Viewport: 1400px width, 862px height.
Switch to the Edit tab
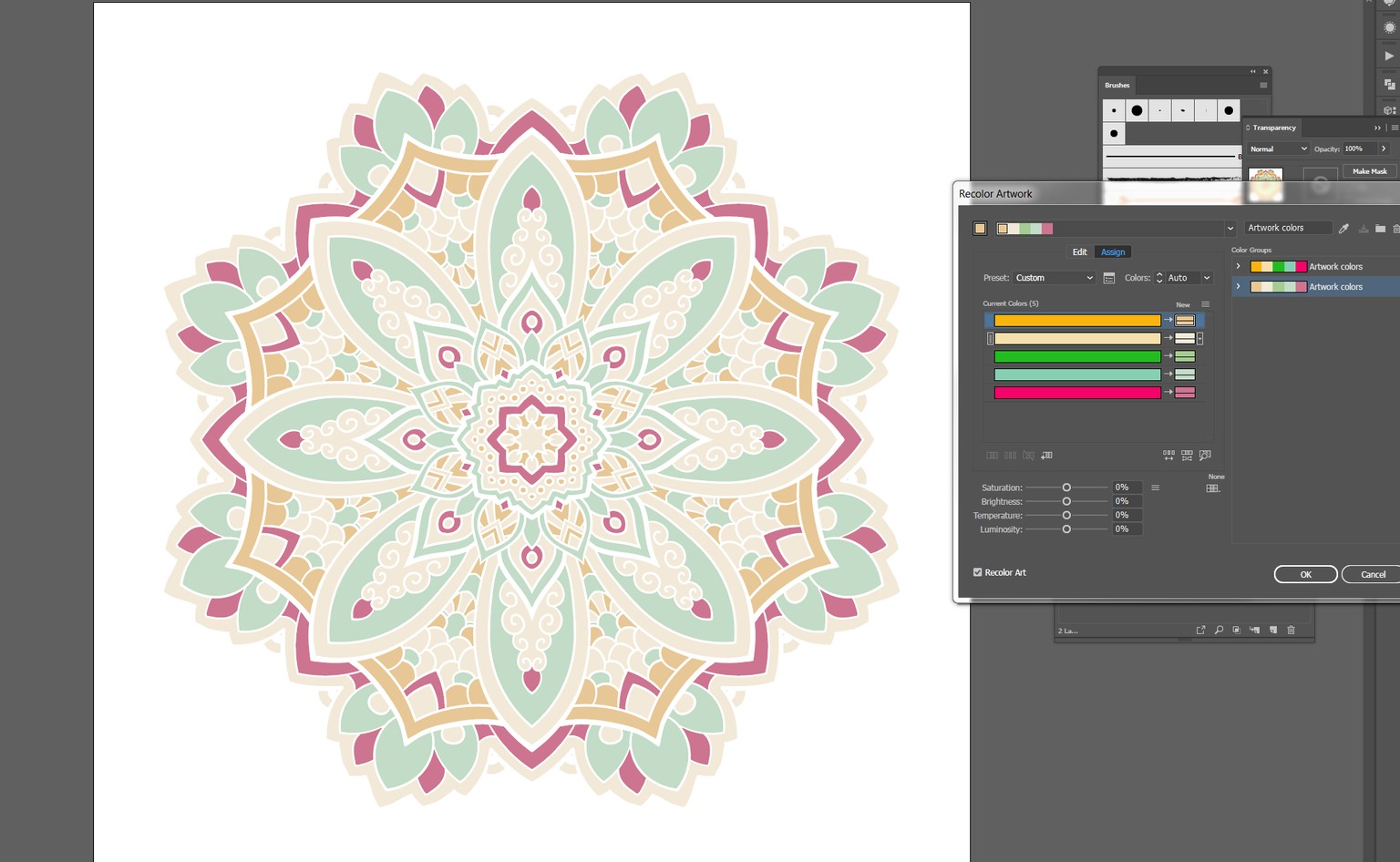pyautogui.click(x=1079, y=252)
